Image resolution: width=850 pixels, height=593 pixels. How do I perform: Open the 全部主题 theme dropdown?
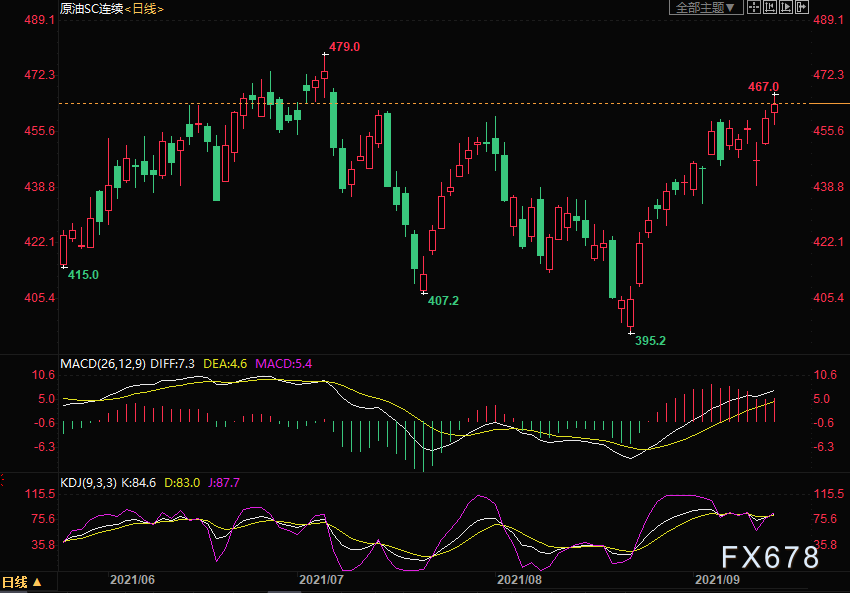pyautogui.click(x=706, y=8)
